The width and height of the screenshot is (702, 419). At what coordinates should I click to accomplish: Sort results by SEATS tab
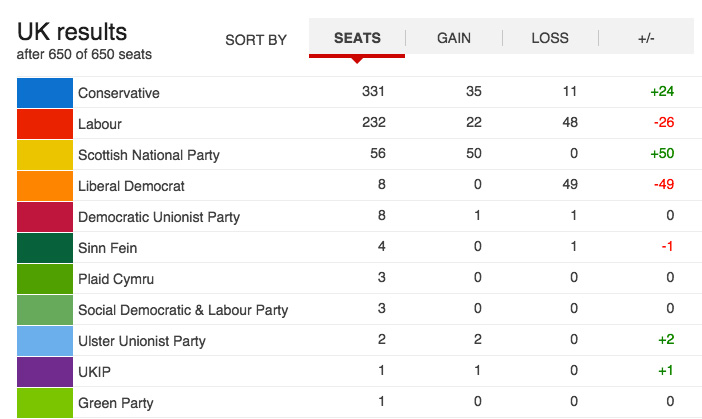tap(357, 38)
